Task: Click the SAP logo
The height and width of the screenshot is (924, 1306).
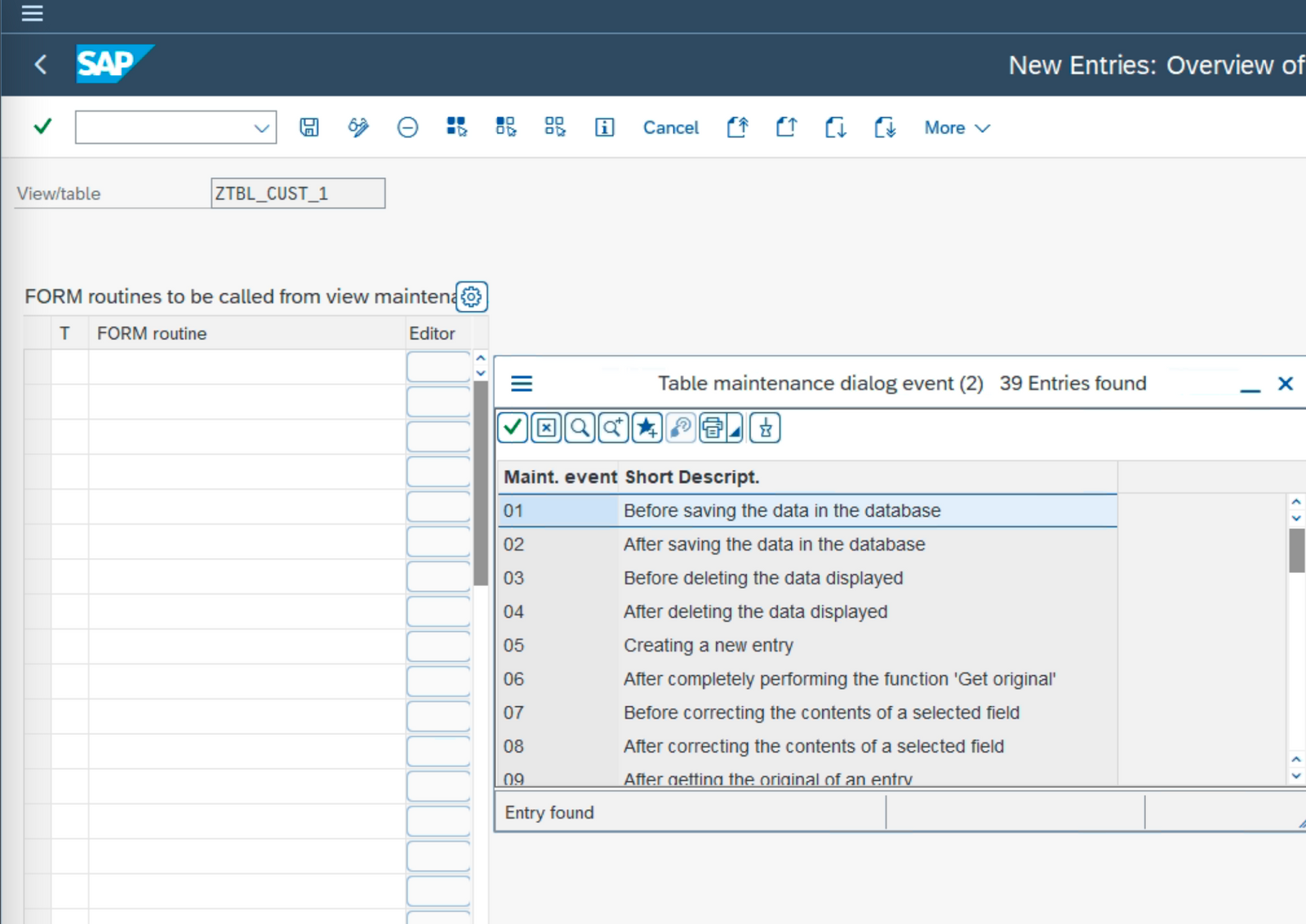Action: point(114,64)
